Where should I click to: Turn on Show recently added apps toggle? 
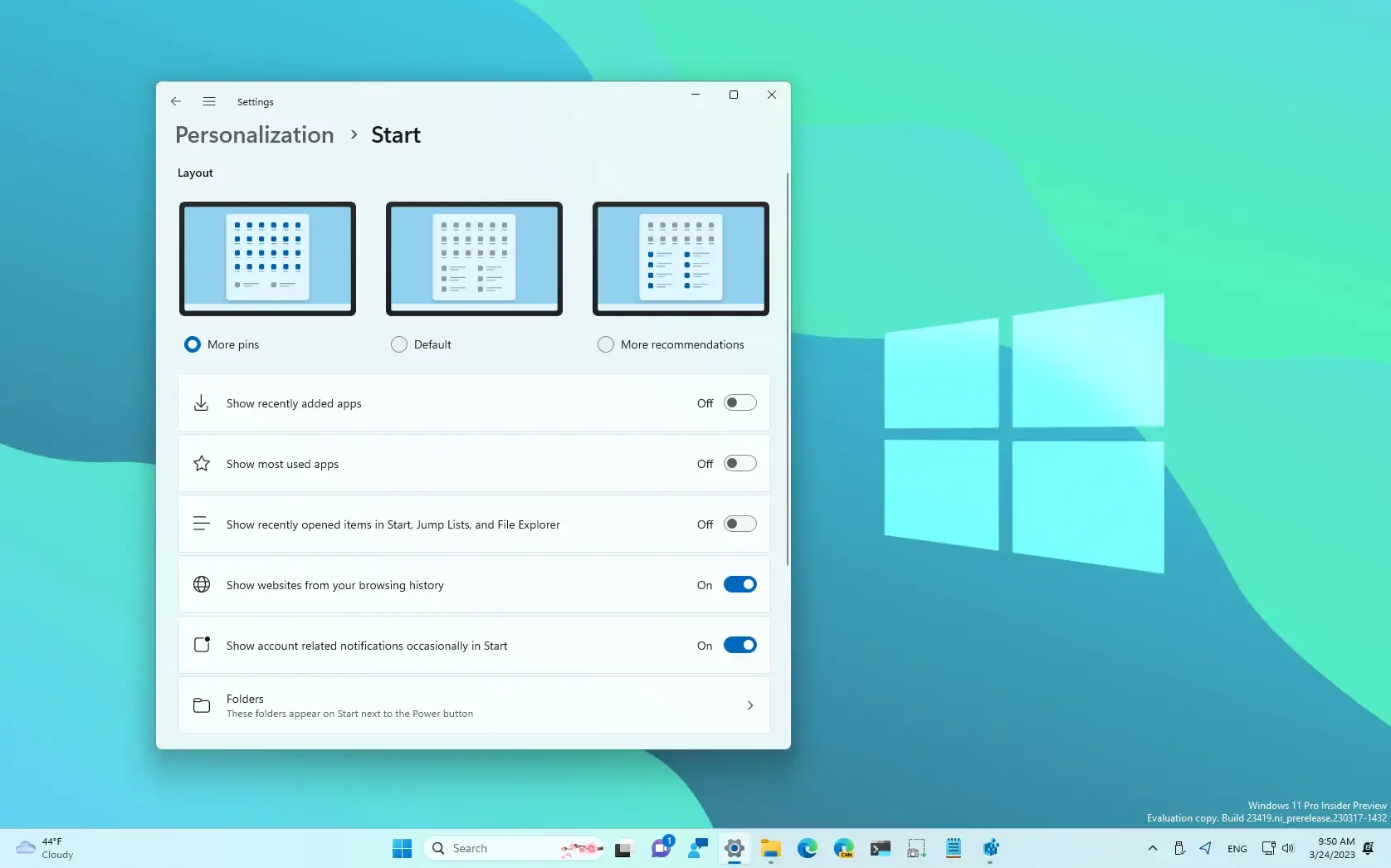pyautogui.click(x=740, y=402)
